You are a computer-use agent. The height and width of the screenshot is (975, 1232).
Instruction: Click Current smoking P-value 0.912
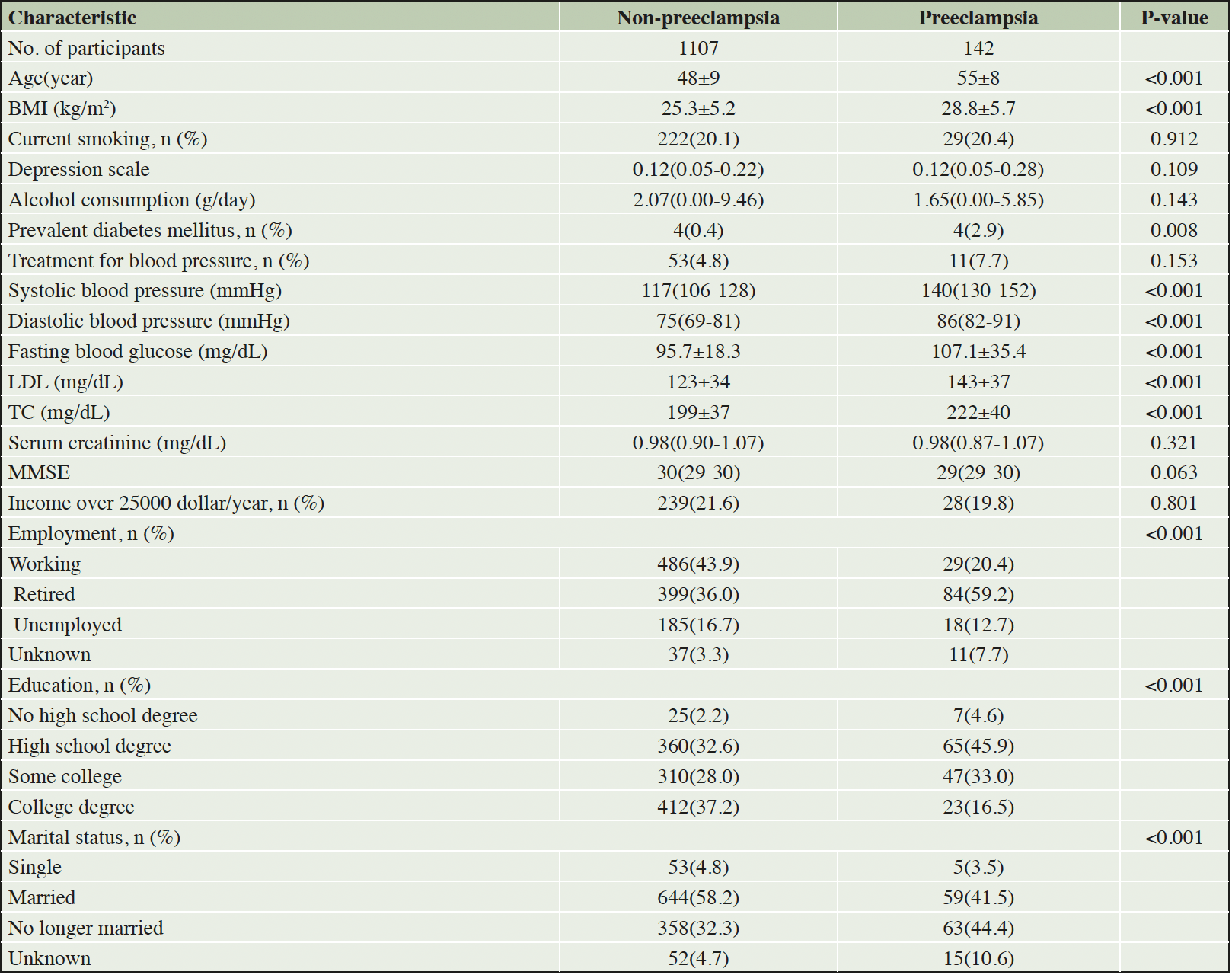tap(1174, 139)
